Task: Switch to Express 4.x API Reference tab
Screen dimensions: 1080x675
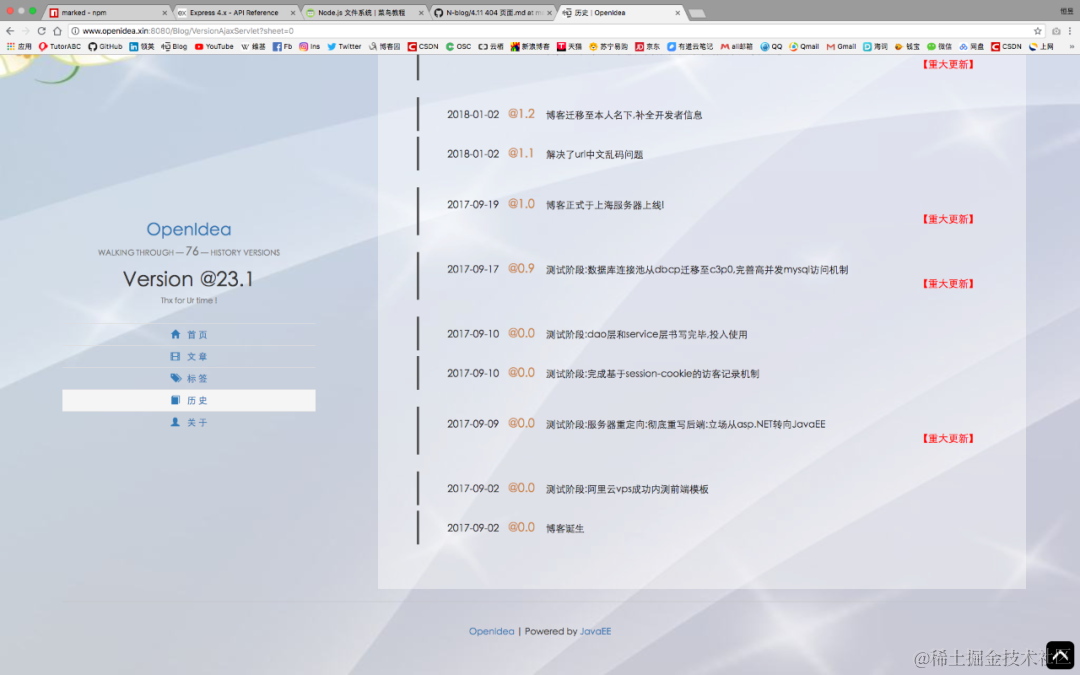Action: 233,12
